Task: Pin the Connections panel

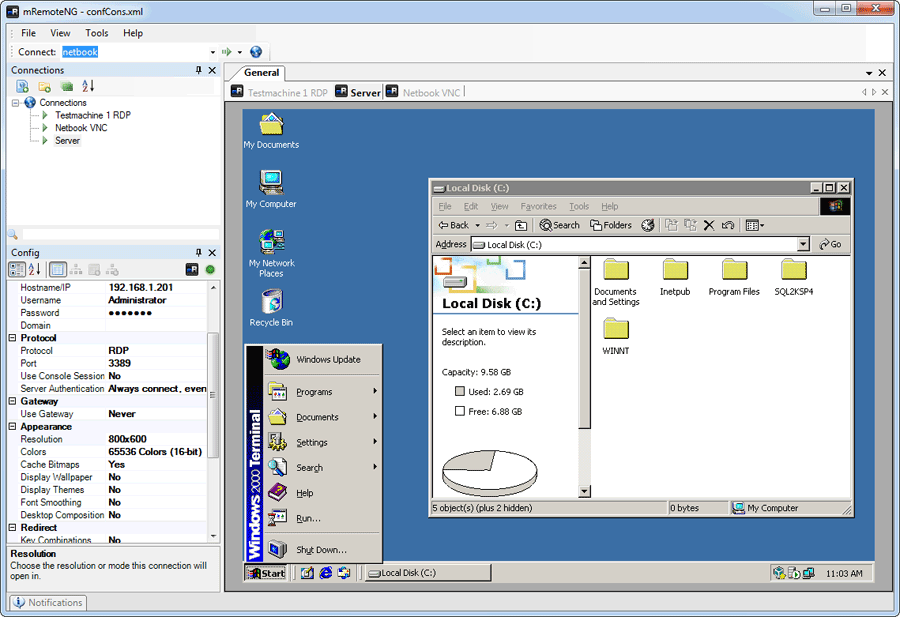Action: click(197, 70)
